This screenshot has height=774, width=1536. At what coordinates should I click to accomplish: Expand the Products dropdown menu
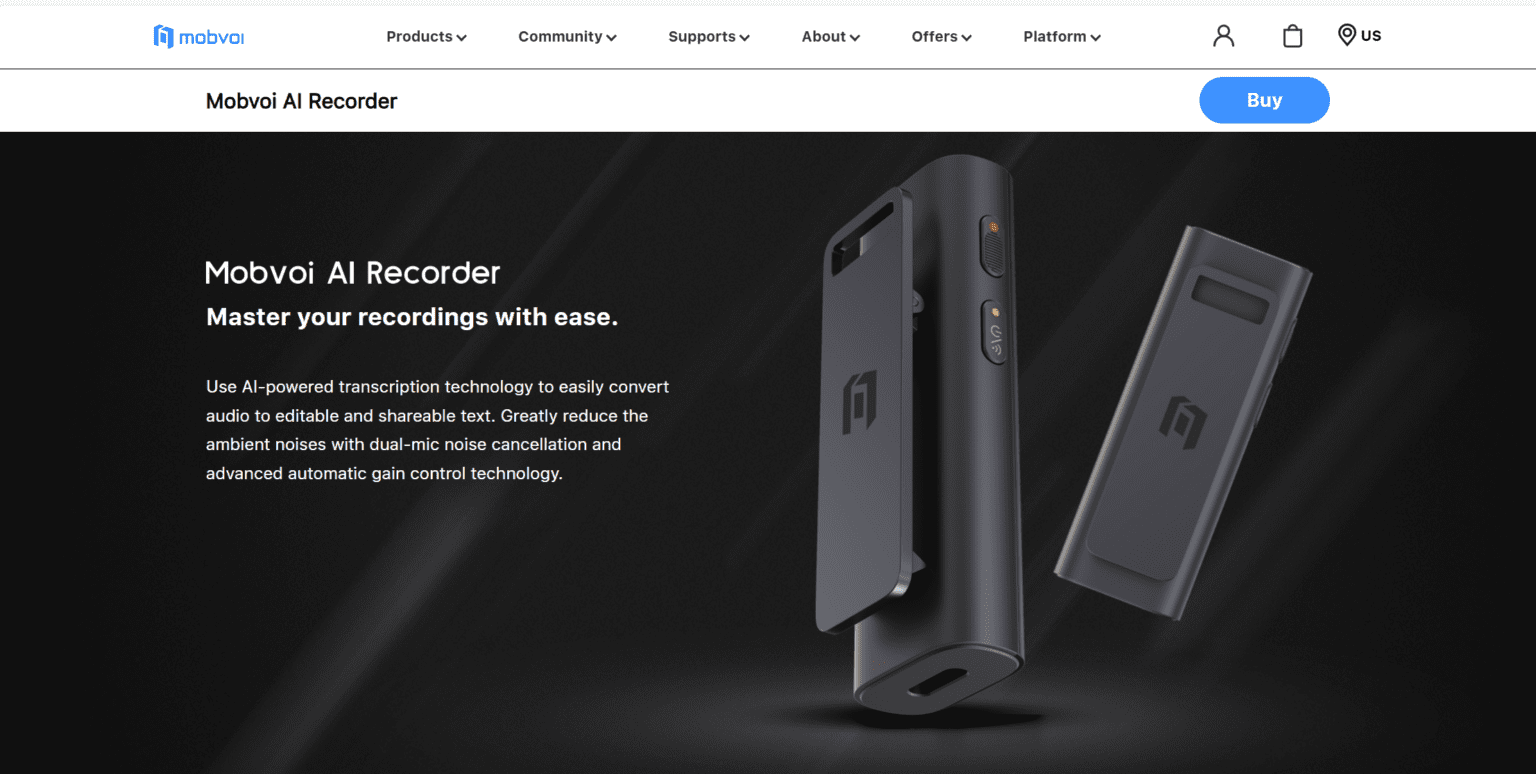pos(426,37)
